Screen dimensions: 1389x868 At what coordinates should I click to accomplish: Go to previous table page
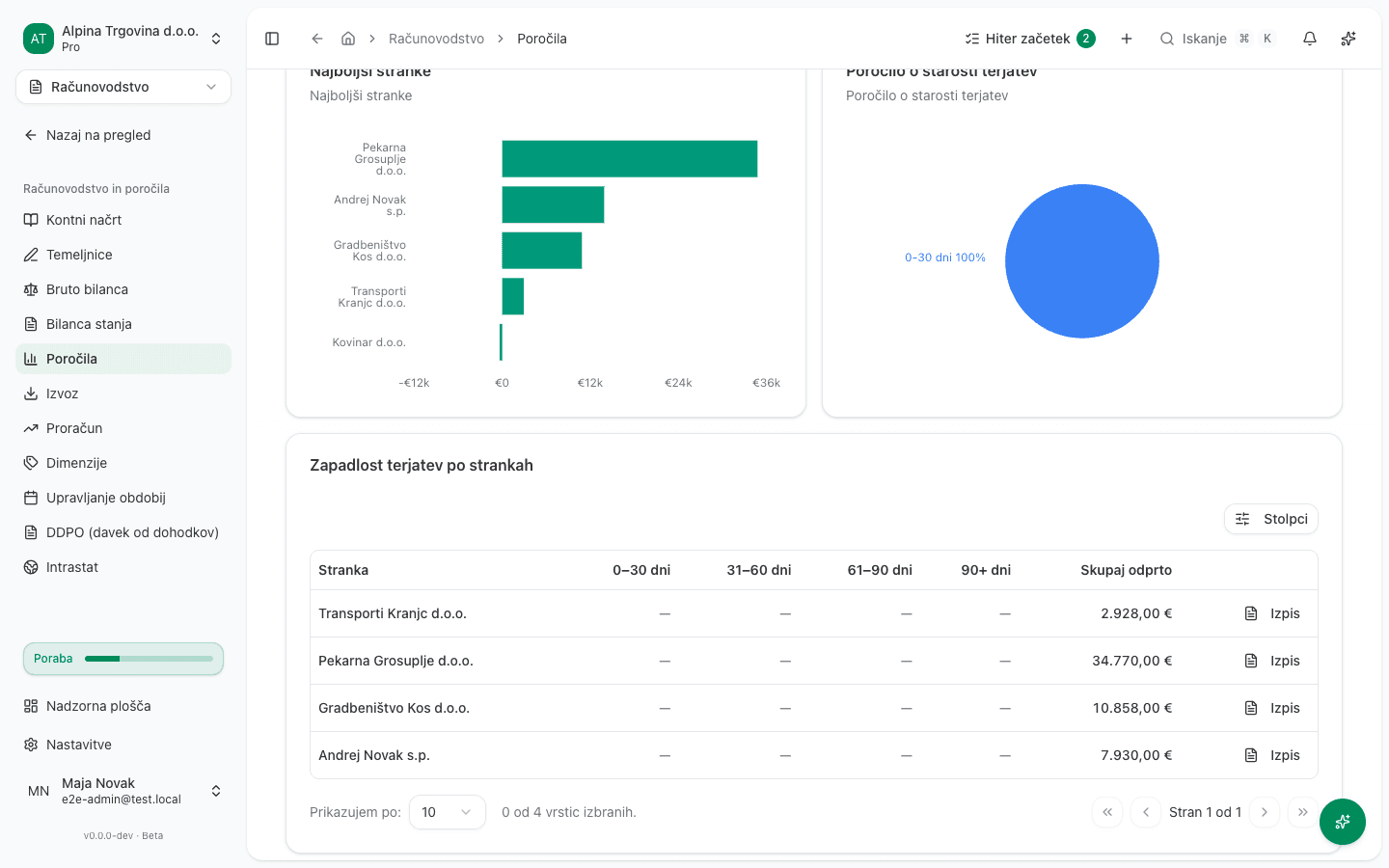(1146, 812)
